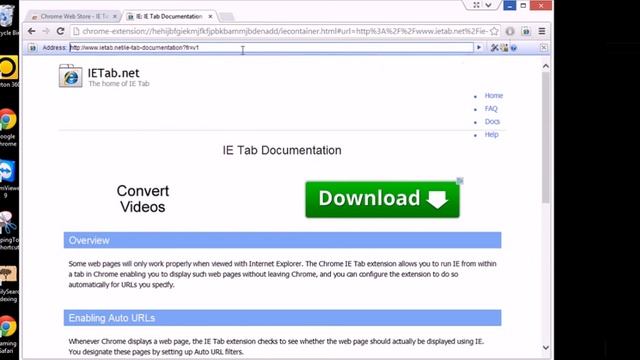Open the Help link
This screenshot has width=640, height=360.
click(x=491, y=134)
